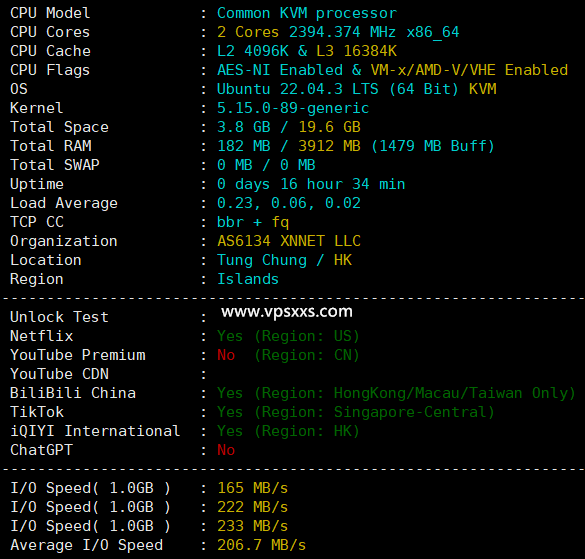Click the Total RAM usage value
This screenshot has width=585, height=559.
[x=356, y=146]
